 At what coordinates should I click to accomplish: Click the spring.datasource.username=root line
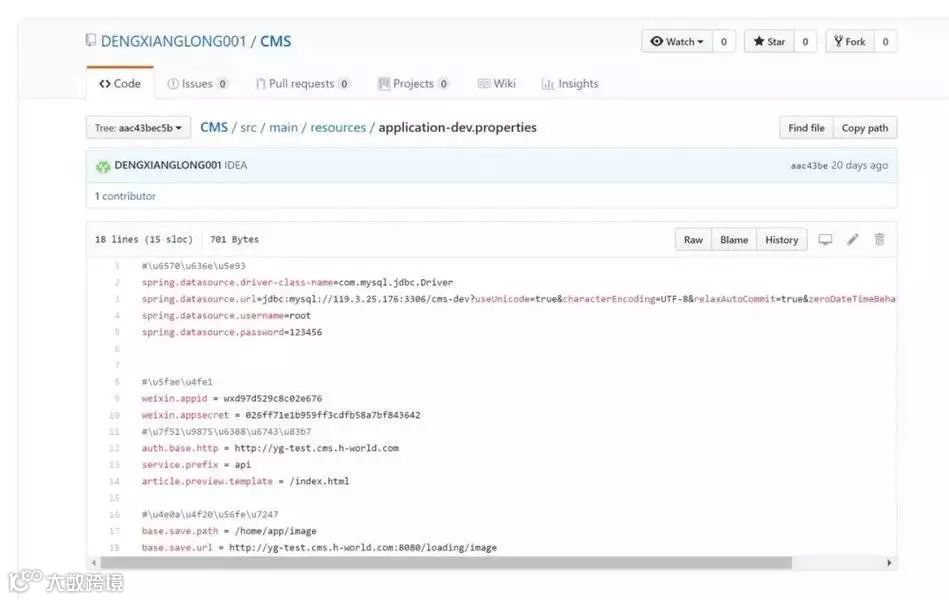click(226, 315)
